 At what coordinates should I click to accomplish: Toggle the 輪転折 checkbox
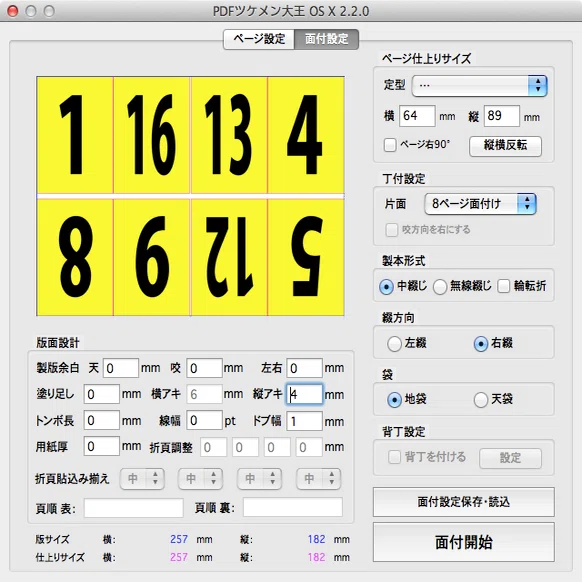tap(504, 286)
